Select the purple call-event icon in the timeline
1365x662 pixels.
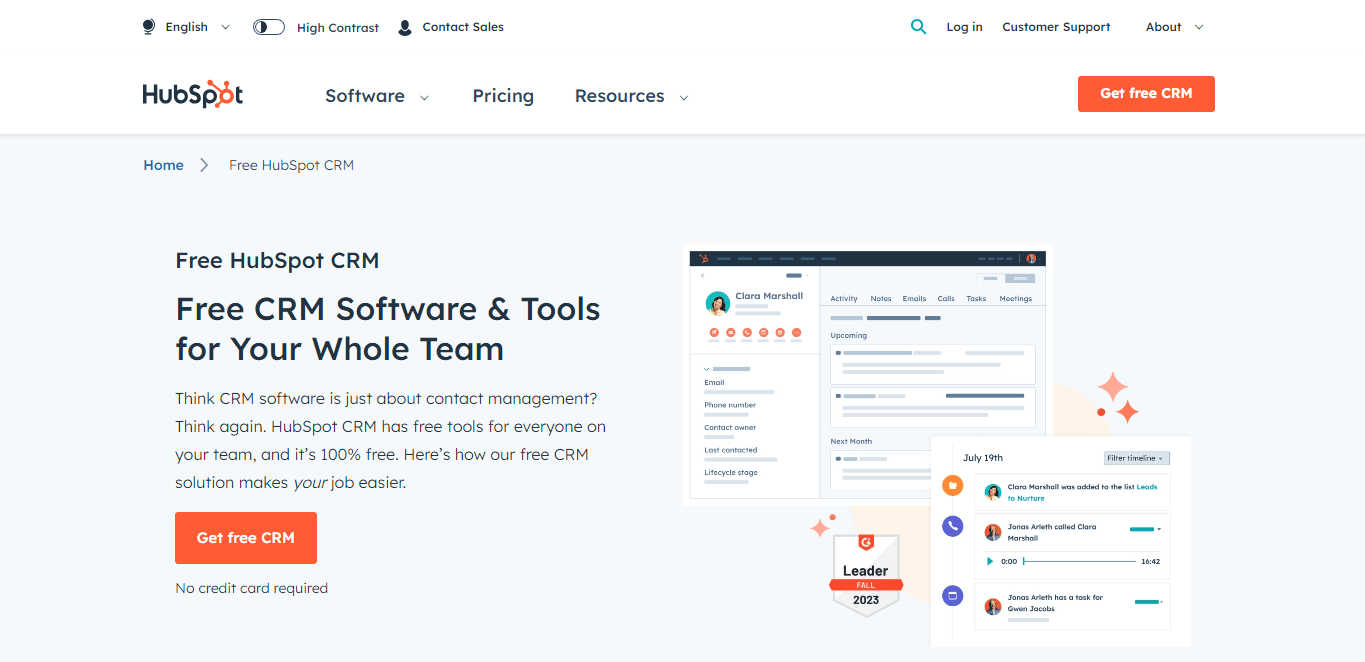click(951, 526)
